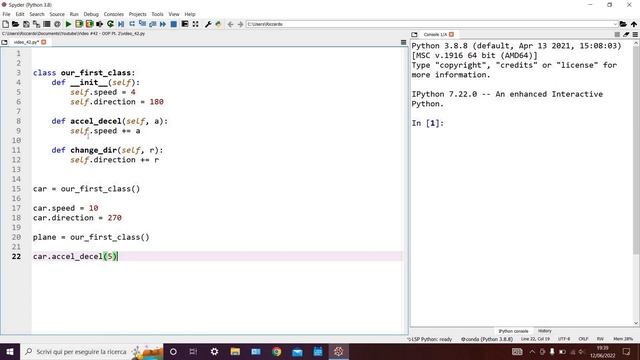Click the conda (Python 3.8.8) status entry
640x360 pixels.
(487, 339)
